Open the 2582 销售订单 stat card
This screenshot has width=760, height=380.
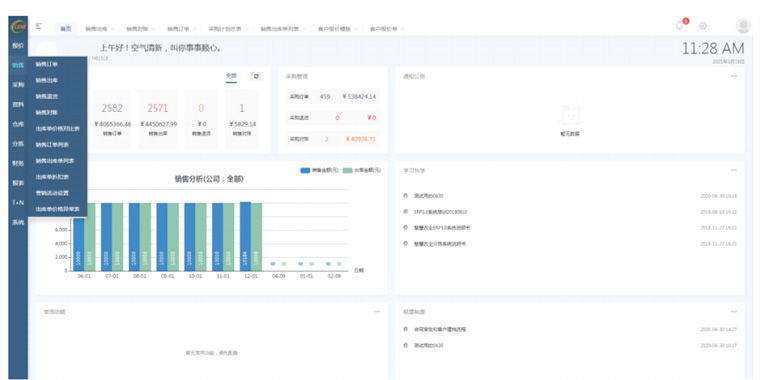point(112,119)
